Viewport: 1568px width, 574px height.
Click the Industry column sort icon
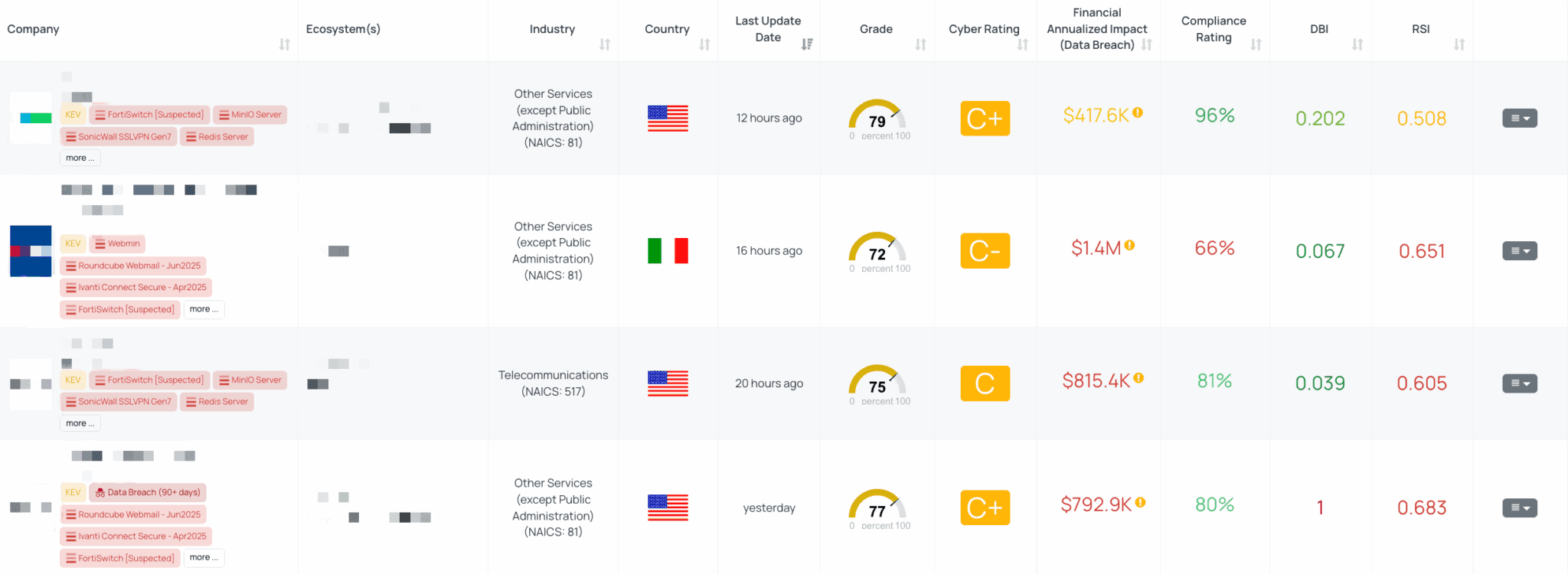(x=605, y=44)
